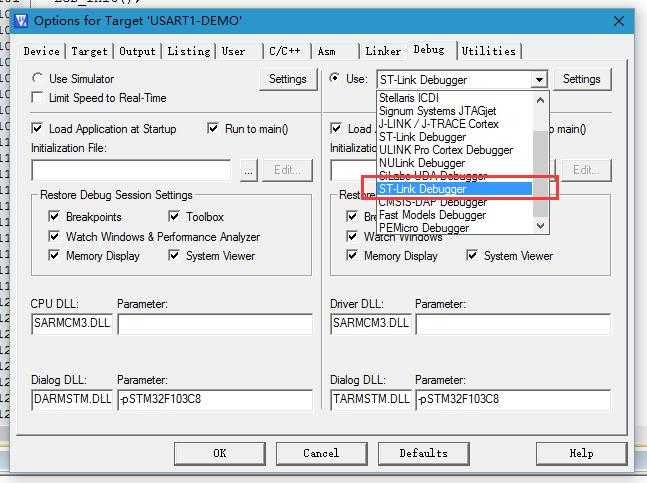This screenshot has height=483, width=647.
Task: Click simulator Dialog DLL parameter -pSTM32F103C8
Action: pos(215,399)
